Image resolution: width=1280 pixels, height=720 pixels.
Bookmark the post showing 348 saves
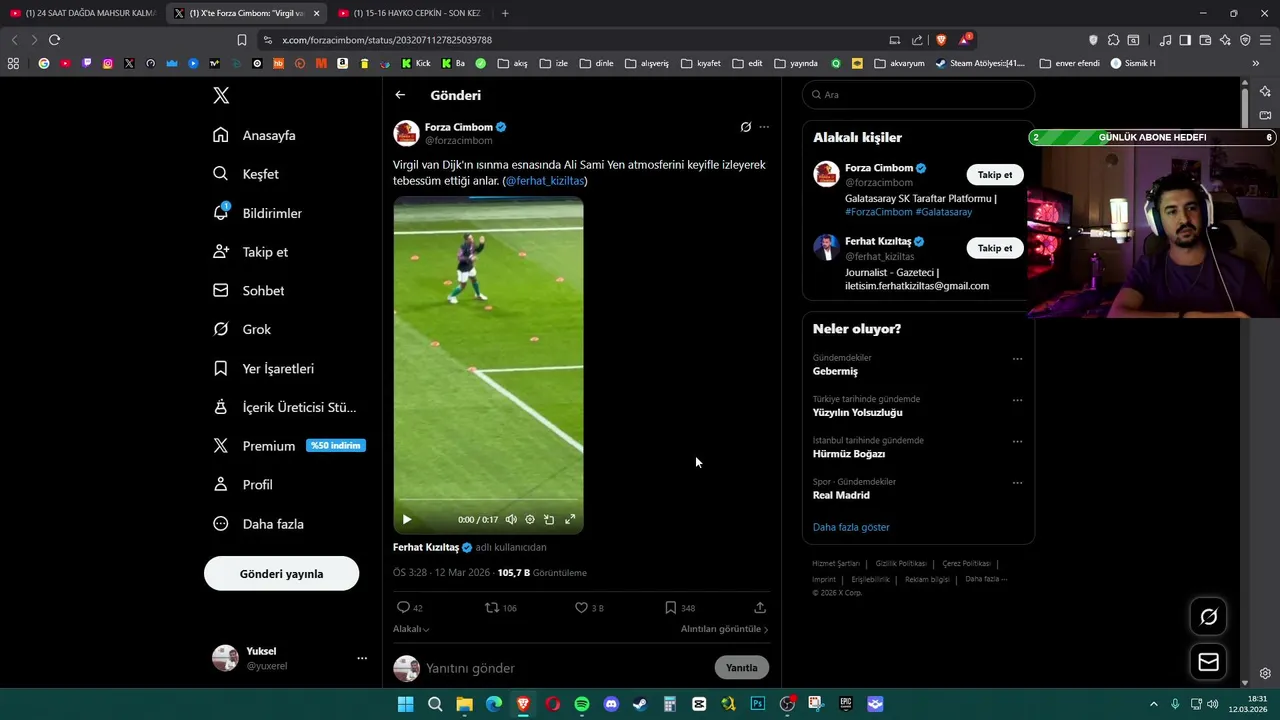tap(680, 607)
